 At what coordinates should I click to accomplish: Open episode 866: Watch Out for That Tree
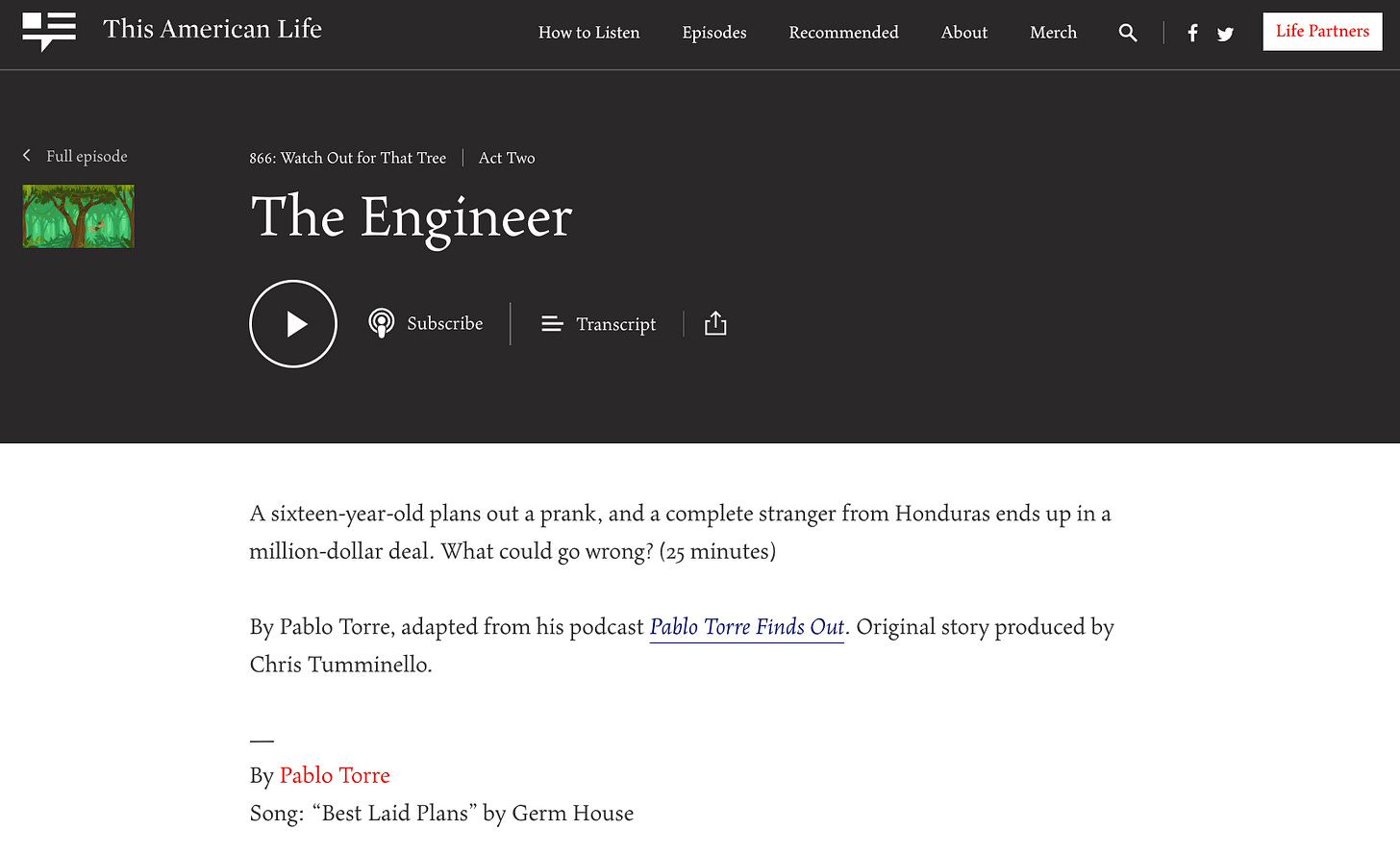click(348, 158)
